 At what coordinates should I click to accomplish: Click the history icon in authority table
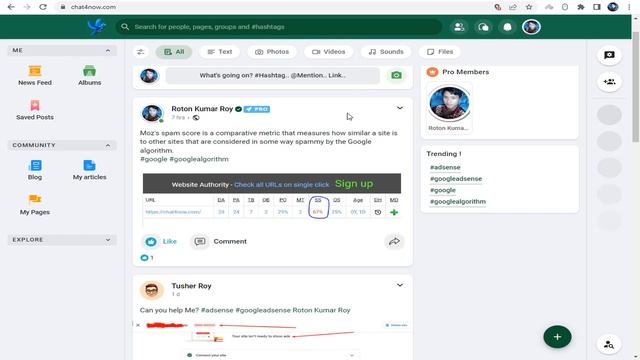click(x=378, y=212)
